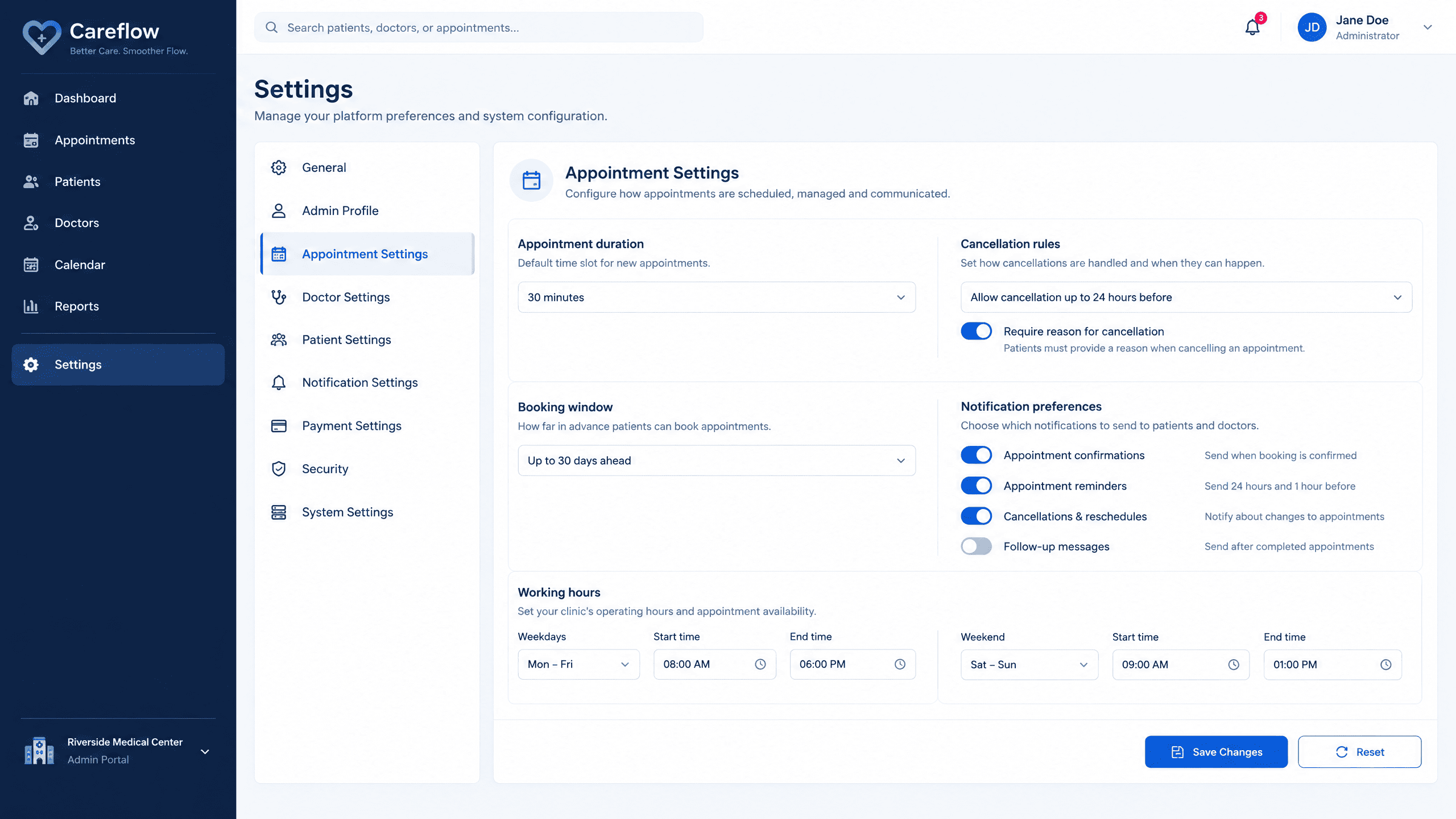1456x819 pixels.
Task: Click the notification bell icon
Action: 1252,27
